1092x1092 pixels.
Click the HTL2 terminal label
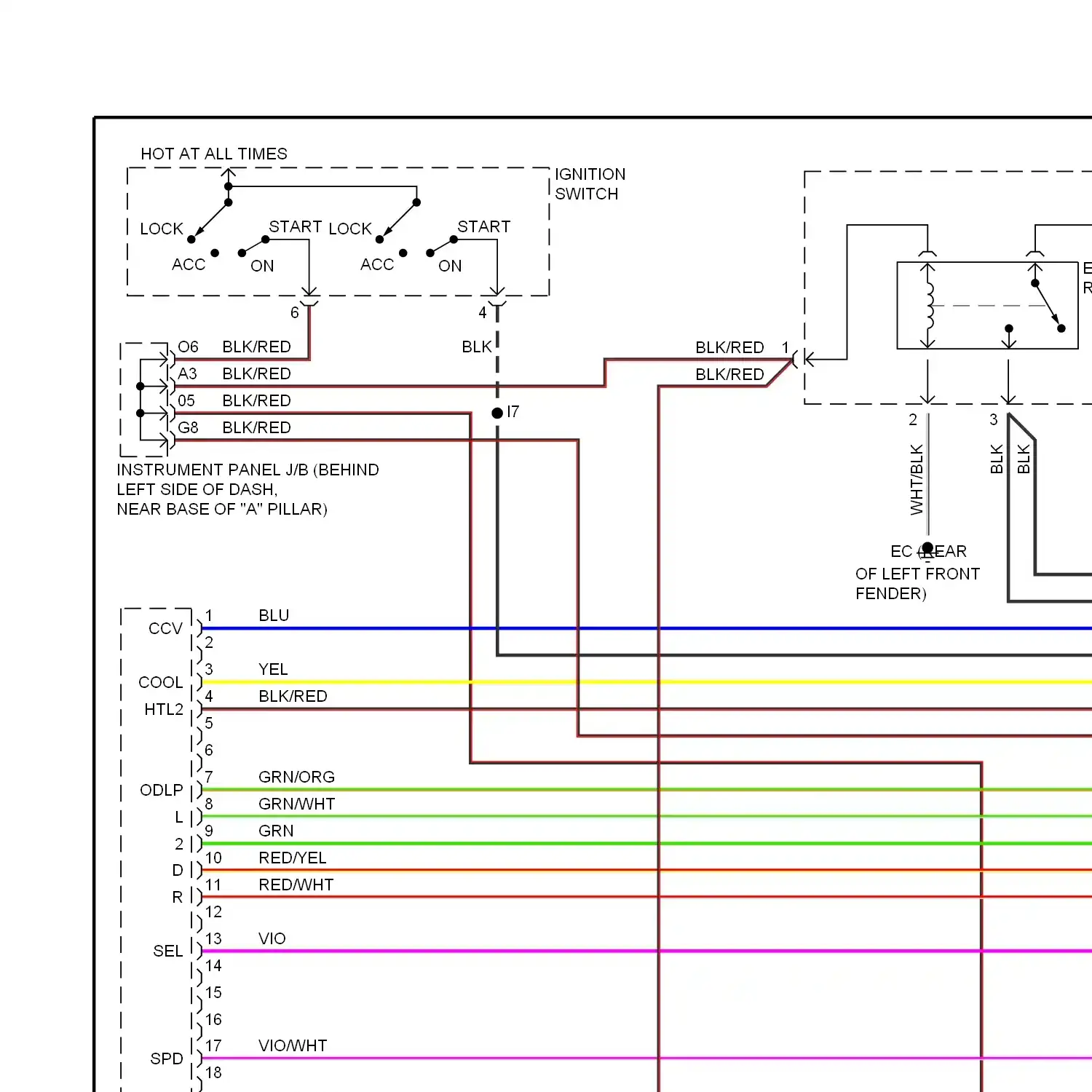coord(164,709)
